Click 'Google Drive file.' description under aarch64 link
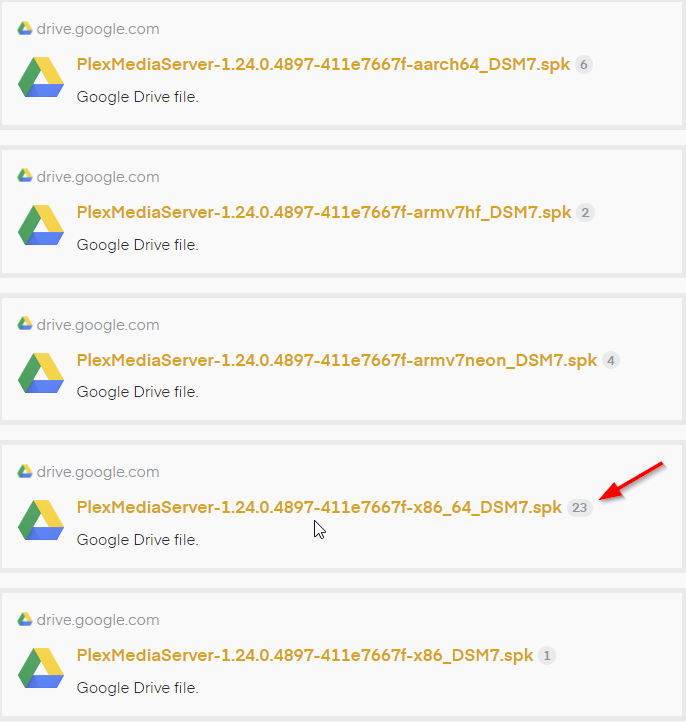Screen dimensions: 686x722 click(x=138, y=97)
